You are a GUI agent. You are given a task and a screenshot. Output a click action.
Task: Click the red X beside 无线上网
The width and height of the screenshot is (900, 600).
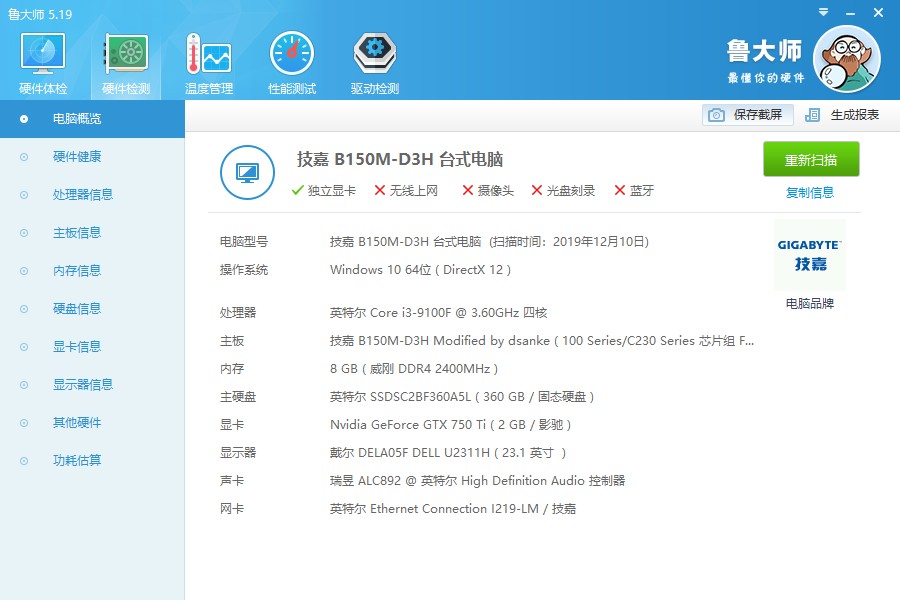click(378, 189)
